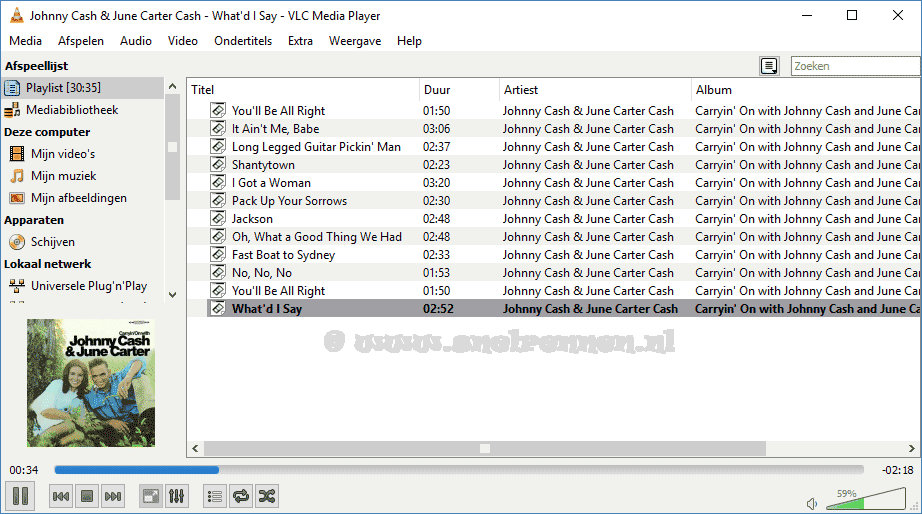
Task: Open the Help menu
Action: point(409,41)
